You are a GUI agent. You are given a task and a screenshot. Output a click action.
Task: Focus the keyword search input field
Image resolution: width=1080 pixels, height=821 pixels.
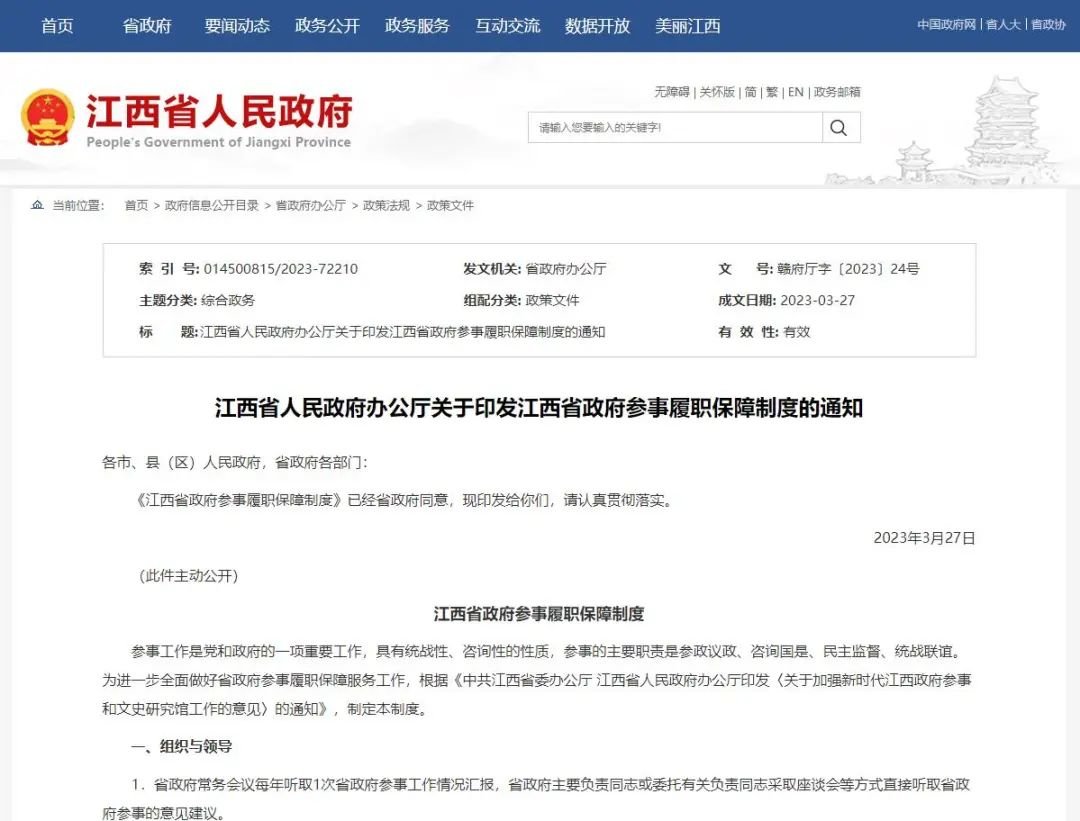675,127
